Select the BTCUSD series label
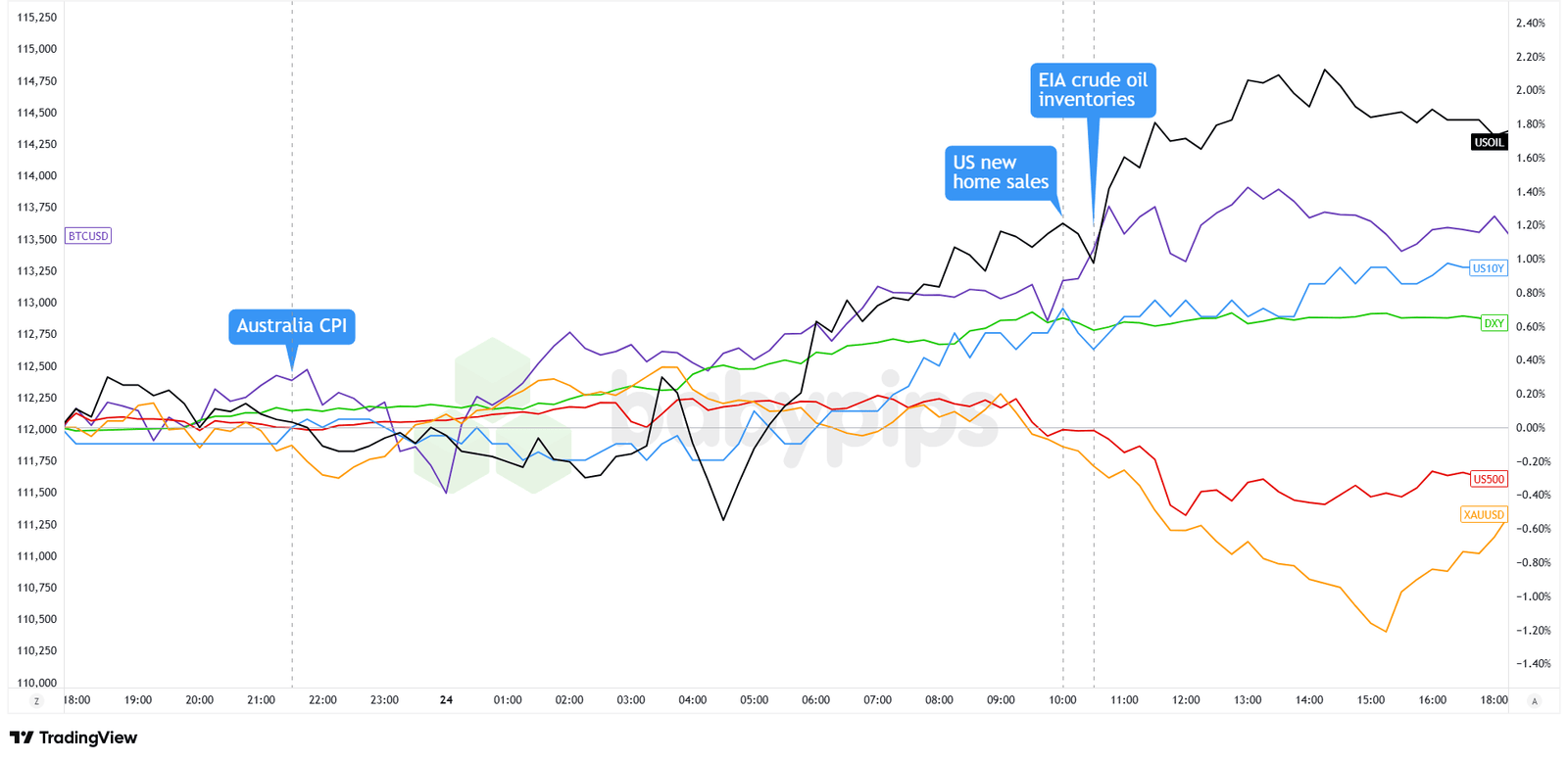The image size is (1568, 762). [88, 236]
